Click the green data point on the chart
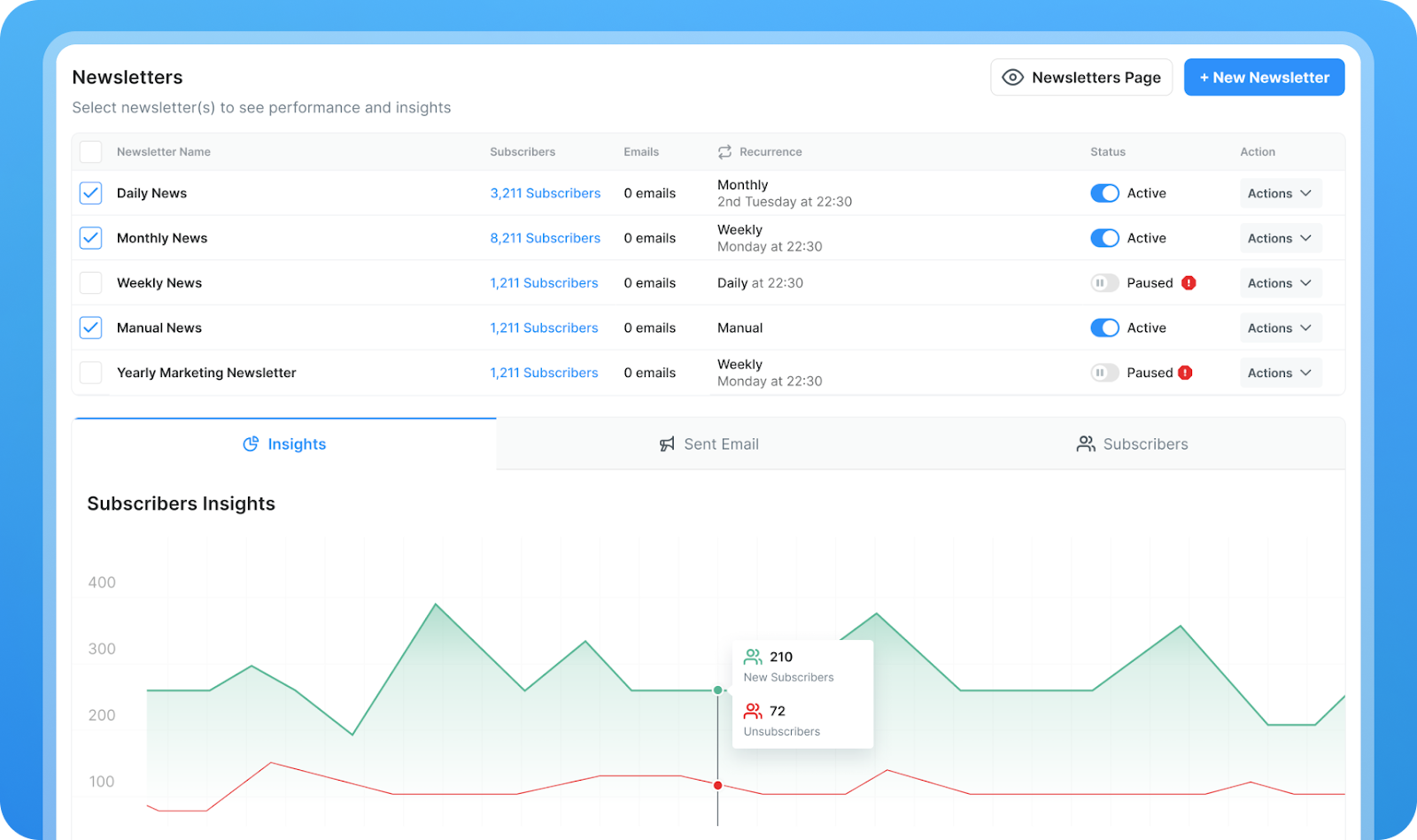 point(717,690)
